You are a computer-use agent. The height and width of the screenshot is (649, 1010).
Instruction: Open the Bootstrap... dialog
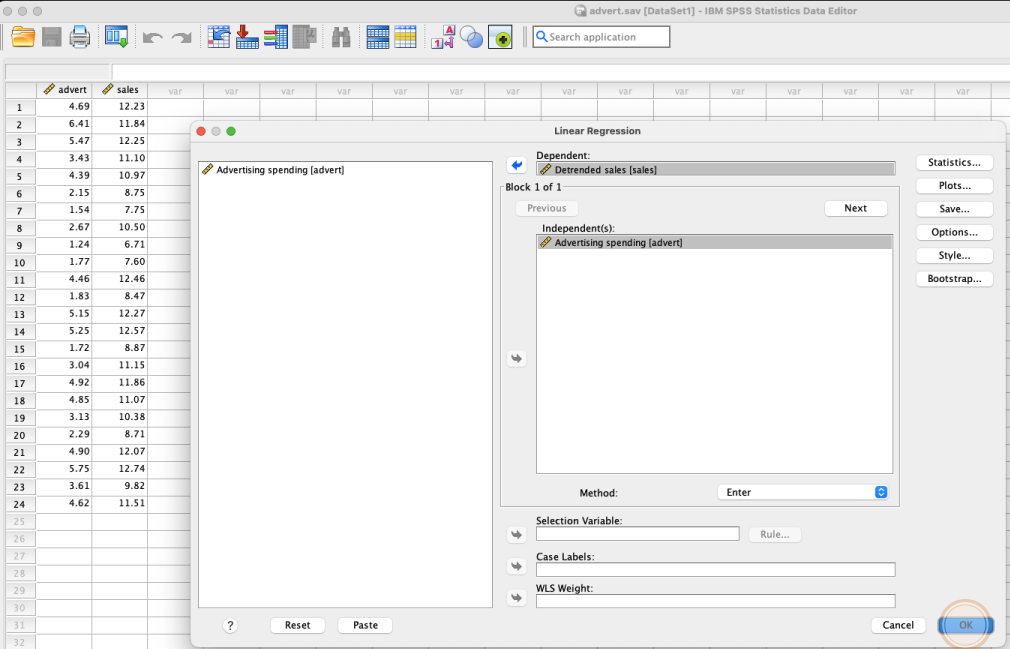pos(955,279)
